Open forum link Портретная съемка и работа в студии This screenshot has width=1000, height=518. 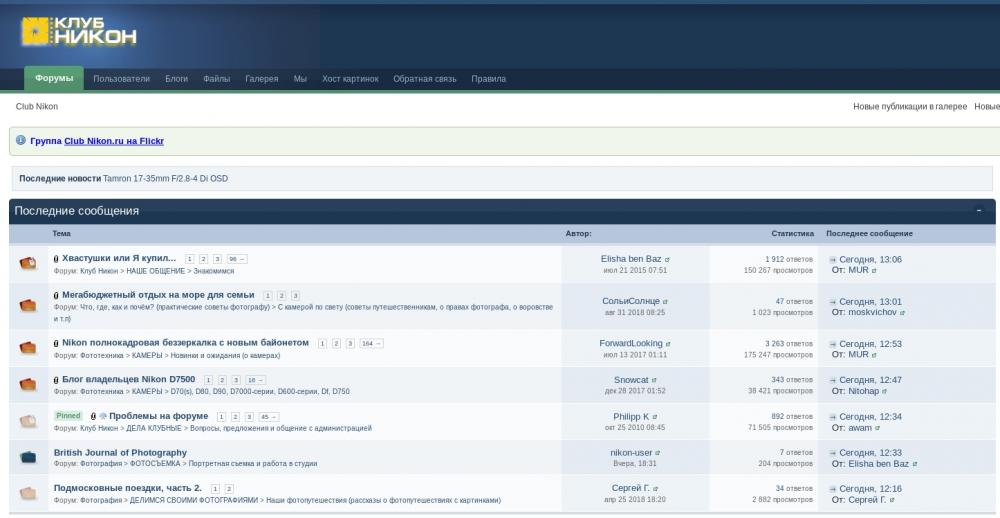pos(253,464)
